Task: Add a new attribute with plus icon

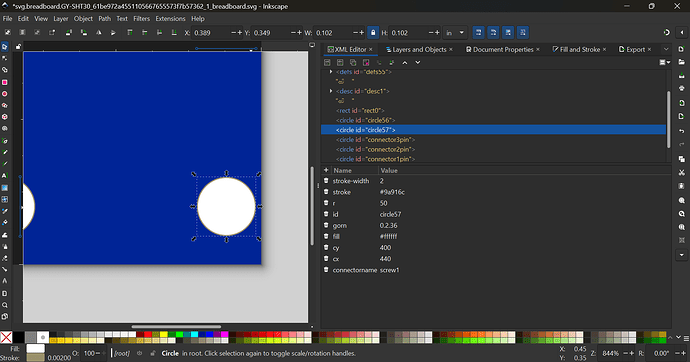Action: [x=326, y=170]
